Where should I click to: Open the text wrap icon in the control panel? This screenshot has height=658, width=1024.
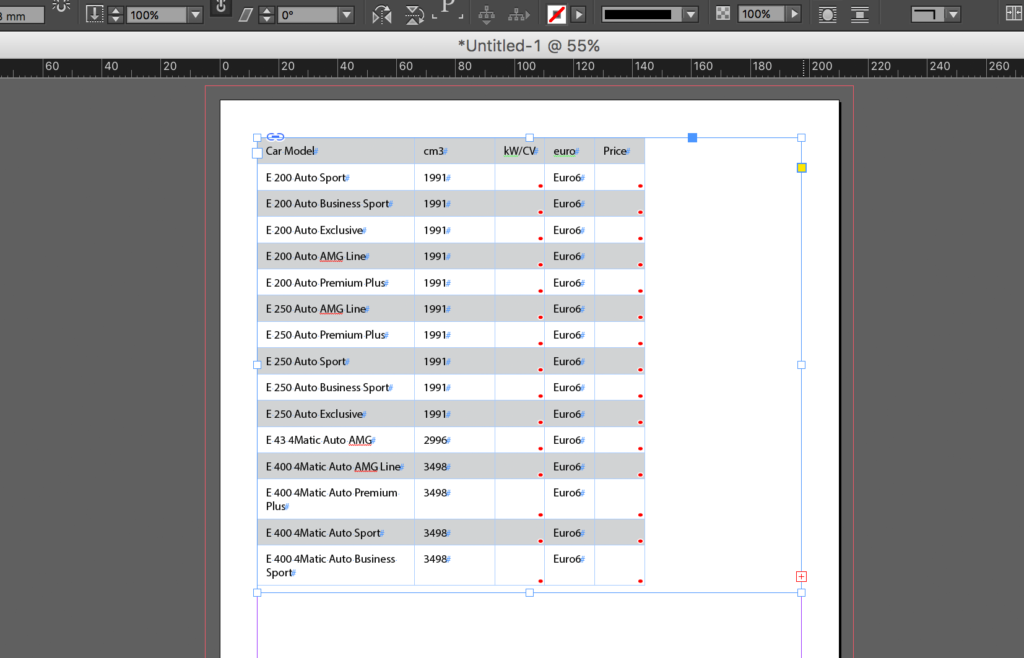coord(860,14)
